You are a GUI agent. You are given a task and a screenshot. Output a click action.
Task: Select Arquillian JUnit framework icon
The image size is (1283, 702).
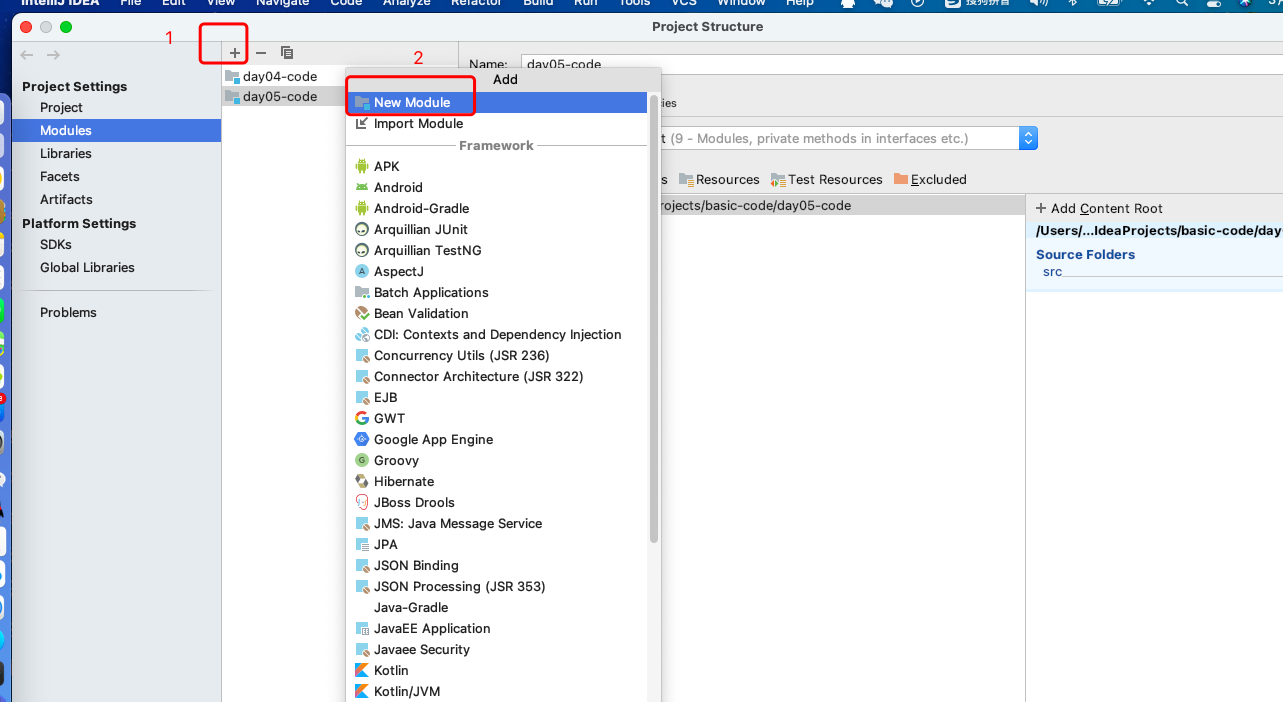[x=362, y=229]
